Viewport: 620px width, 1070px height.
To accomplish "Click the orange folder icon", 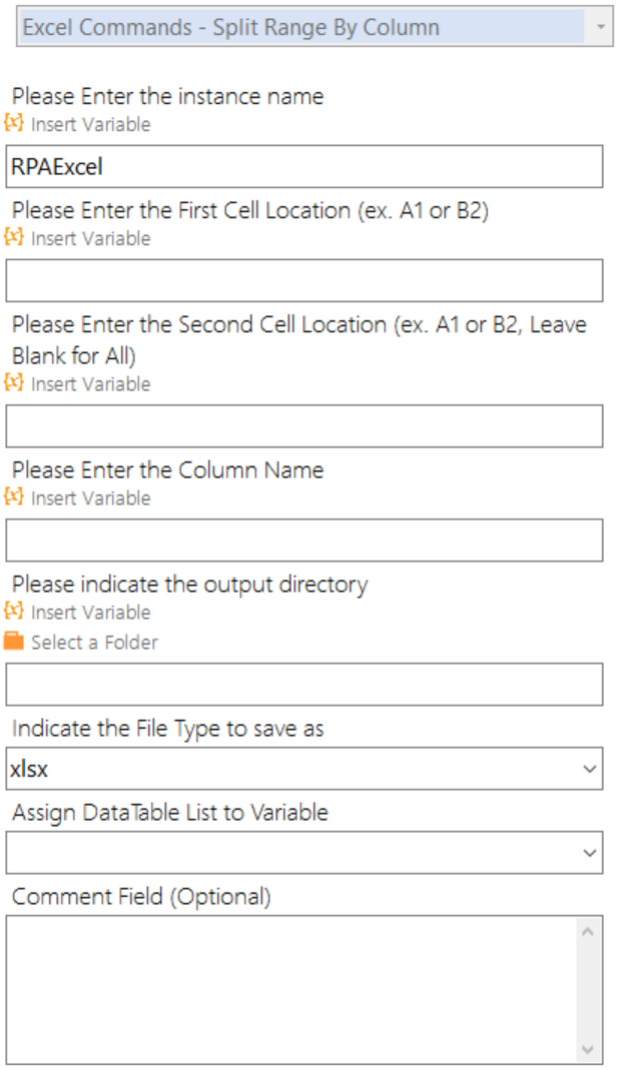I will click(x=14, y=641).
